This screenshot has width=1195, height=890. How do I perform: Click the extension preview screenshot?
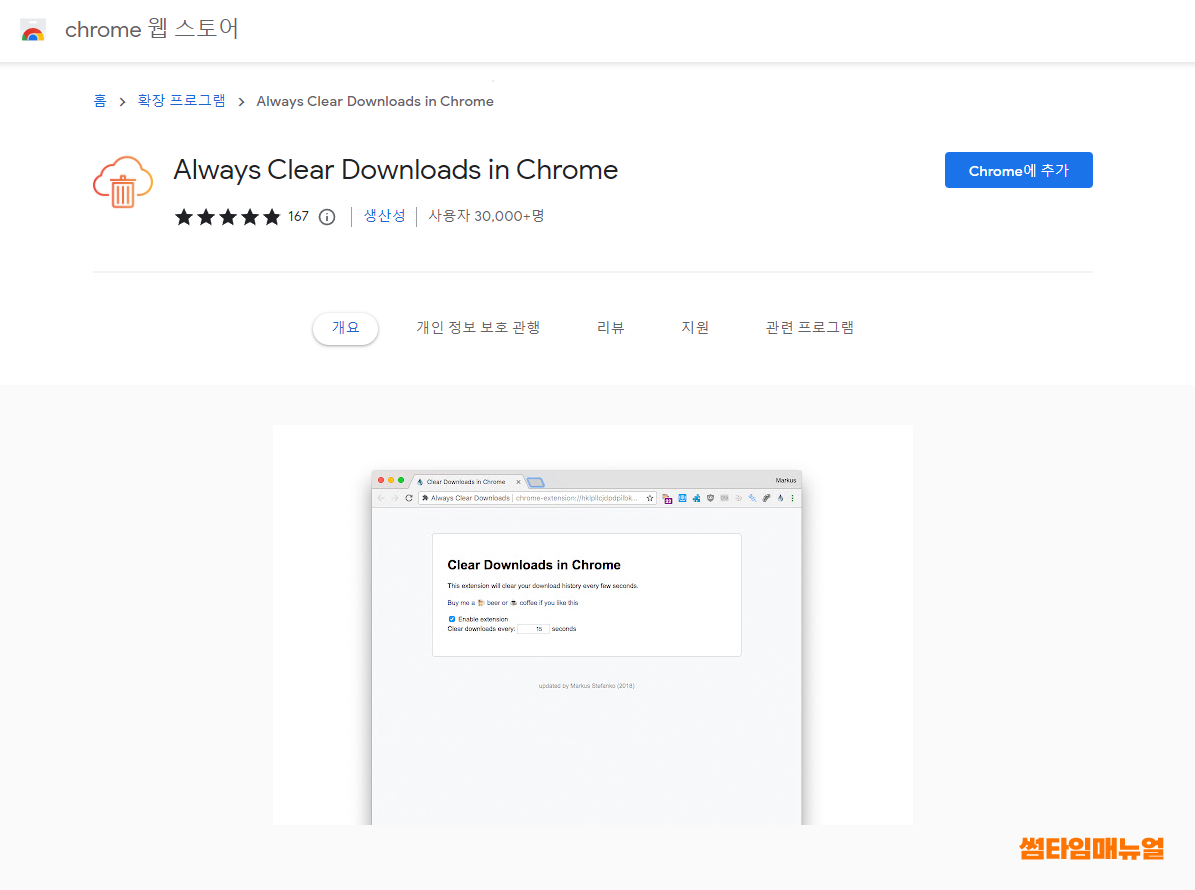click(593, 625)
